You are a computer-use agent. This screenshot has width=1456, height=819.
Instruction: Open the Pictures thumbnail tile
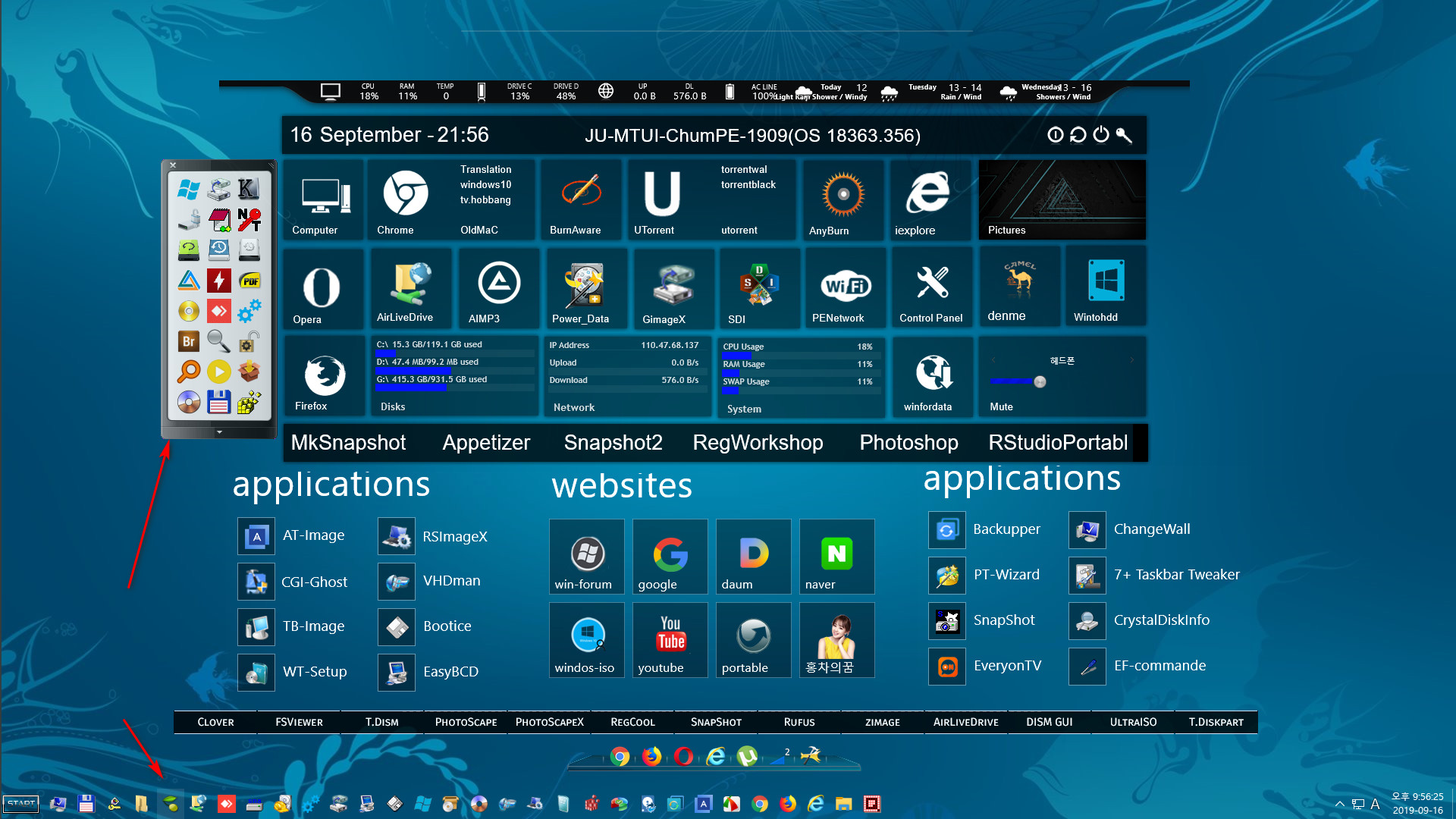click(x=1062, y=200)
